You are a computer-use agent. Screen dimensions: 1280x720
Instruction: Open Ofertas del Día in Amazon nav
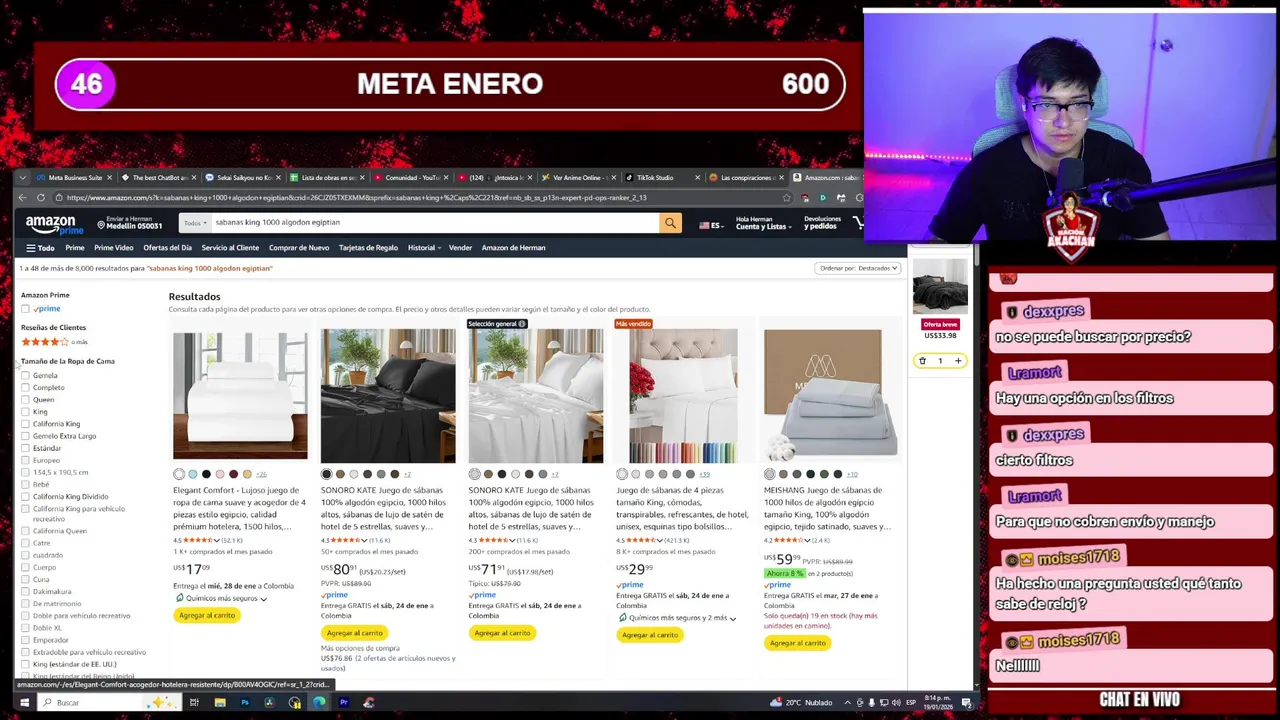[167, 248]
